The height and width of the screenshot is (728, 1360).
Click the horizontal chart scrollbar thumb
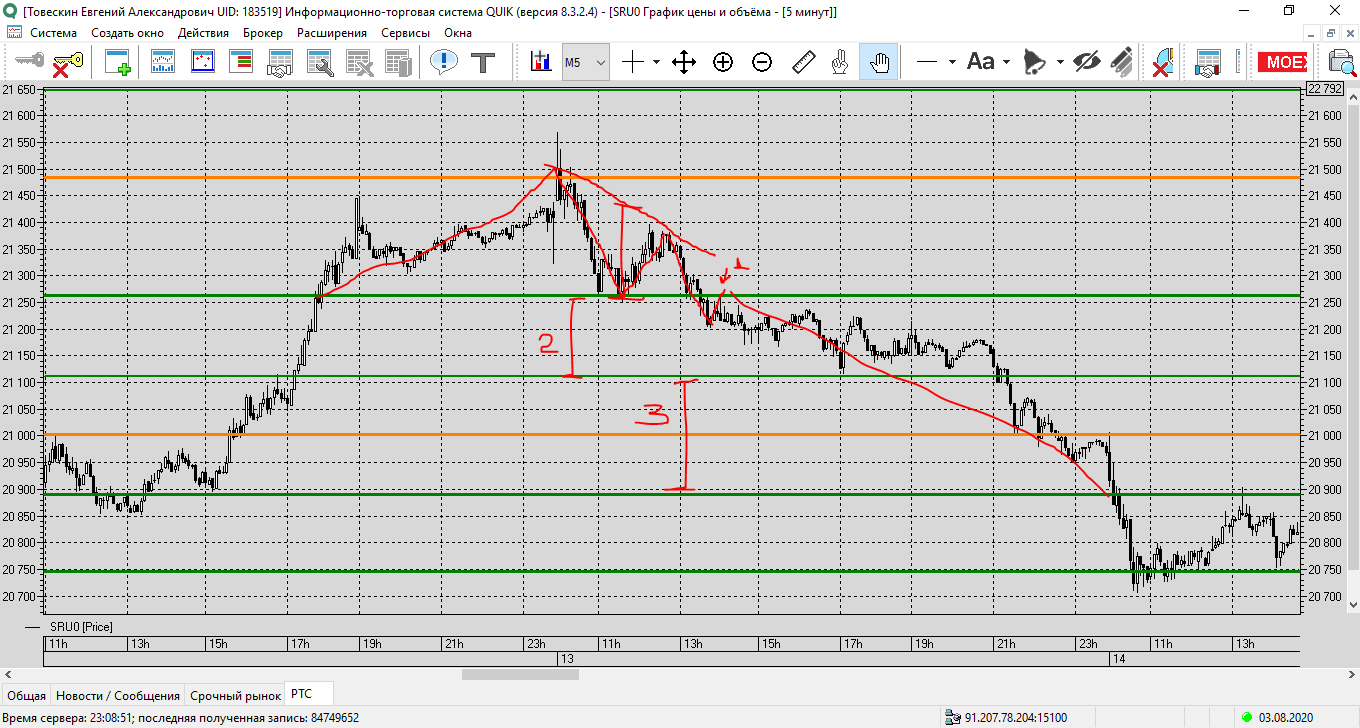point(520,674)
